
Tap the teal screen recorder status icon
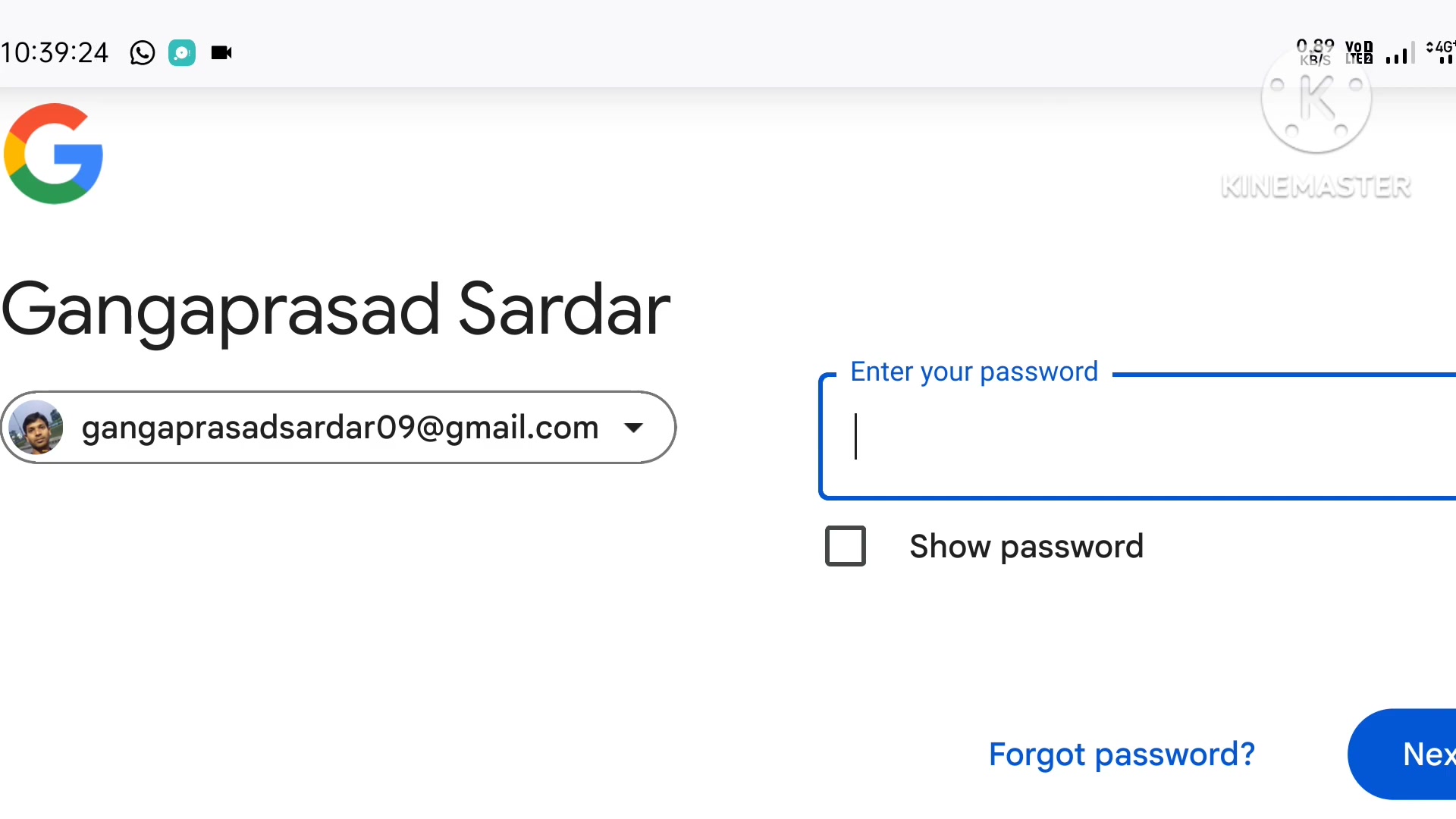coord(182,53)
